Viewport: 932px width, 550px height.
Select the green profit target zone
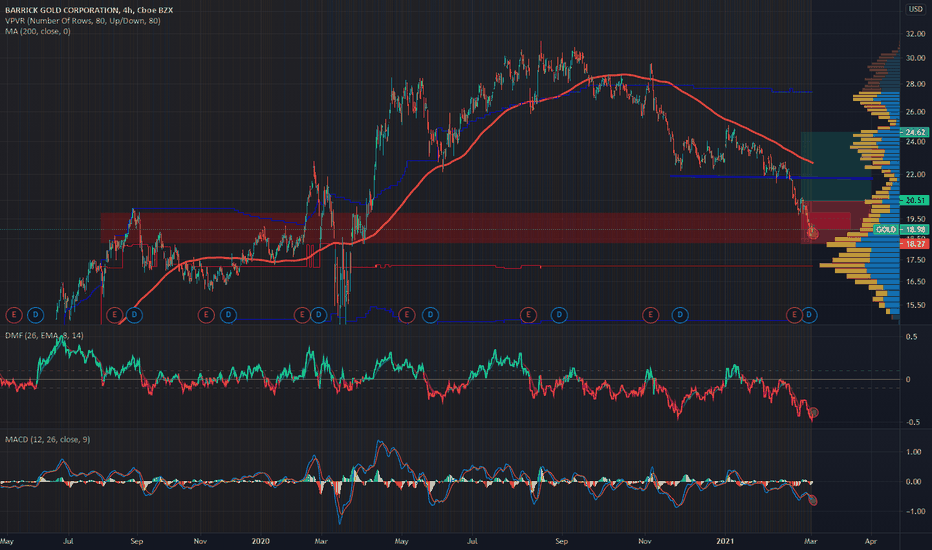pos(836,166)
